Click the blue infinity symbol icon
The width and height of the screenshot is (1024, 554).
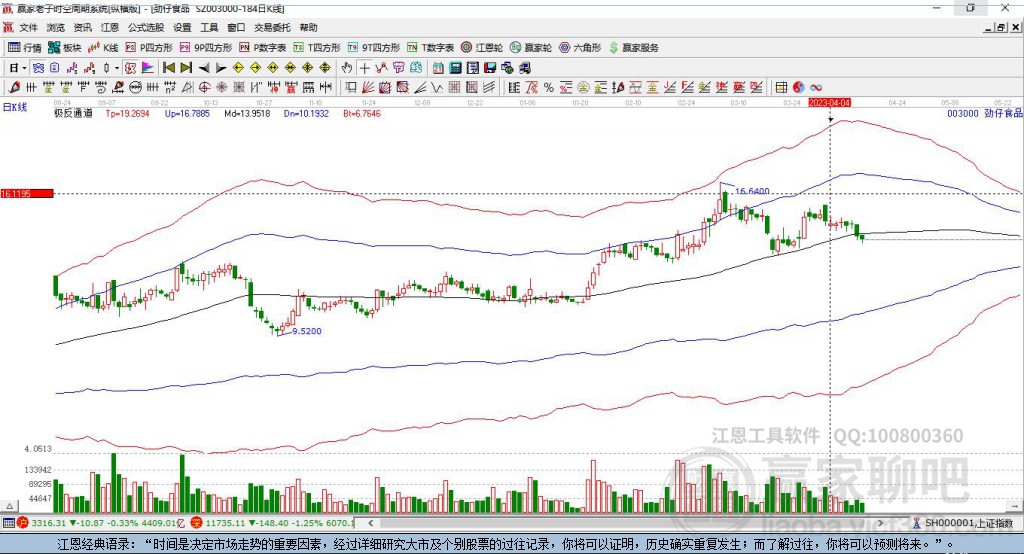[816, 88]
